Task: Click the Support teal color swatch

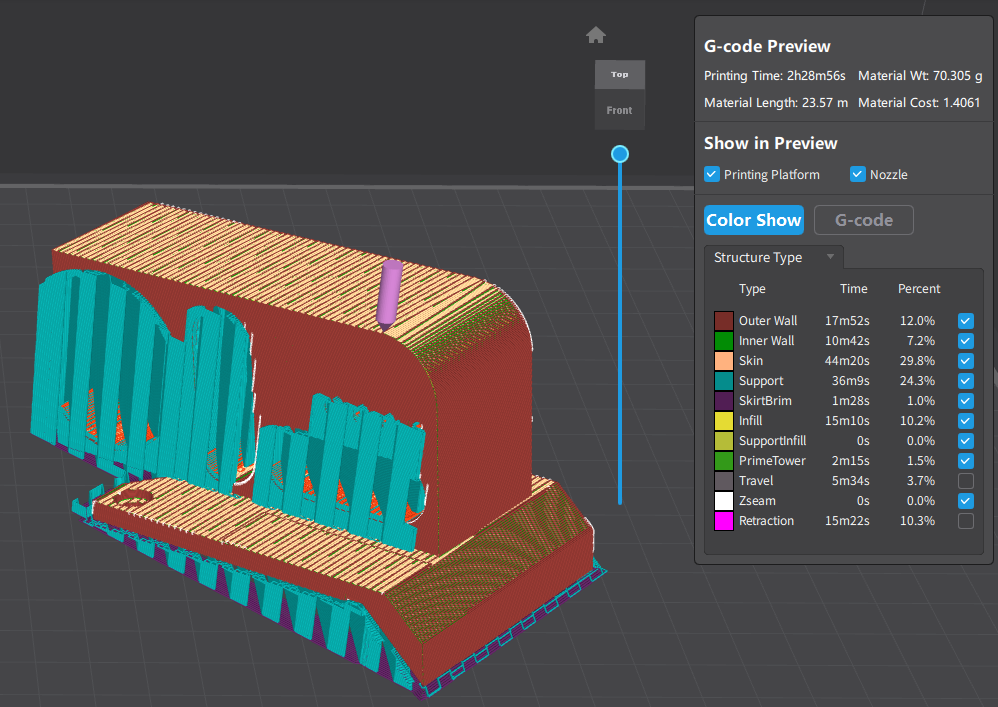Action: pyautogui.click(x=724, y=381)
